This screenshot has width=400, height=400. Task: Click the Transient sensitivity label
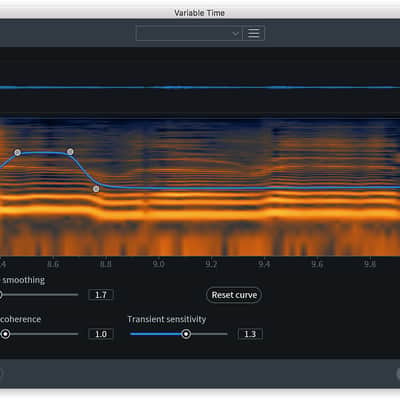pos(167,319)
